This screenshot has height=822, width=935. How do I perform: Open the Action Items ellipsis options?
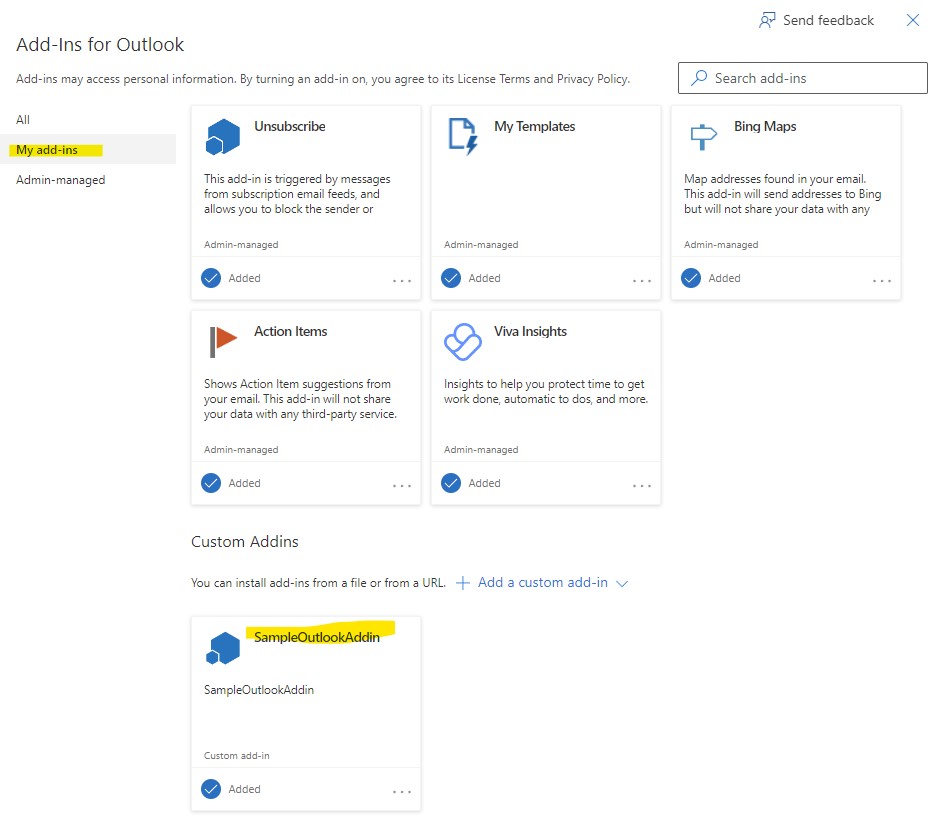402,485
